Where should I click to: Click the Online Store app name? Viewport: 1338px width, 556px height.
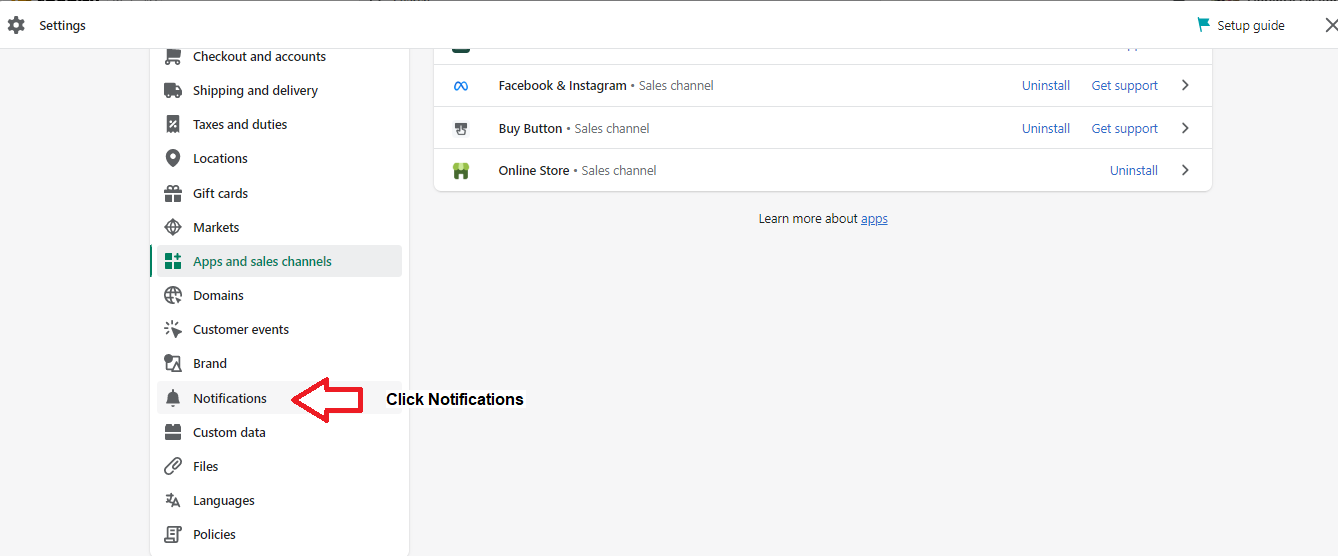pos(534,171)
